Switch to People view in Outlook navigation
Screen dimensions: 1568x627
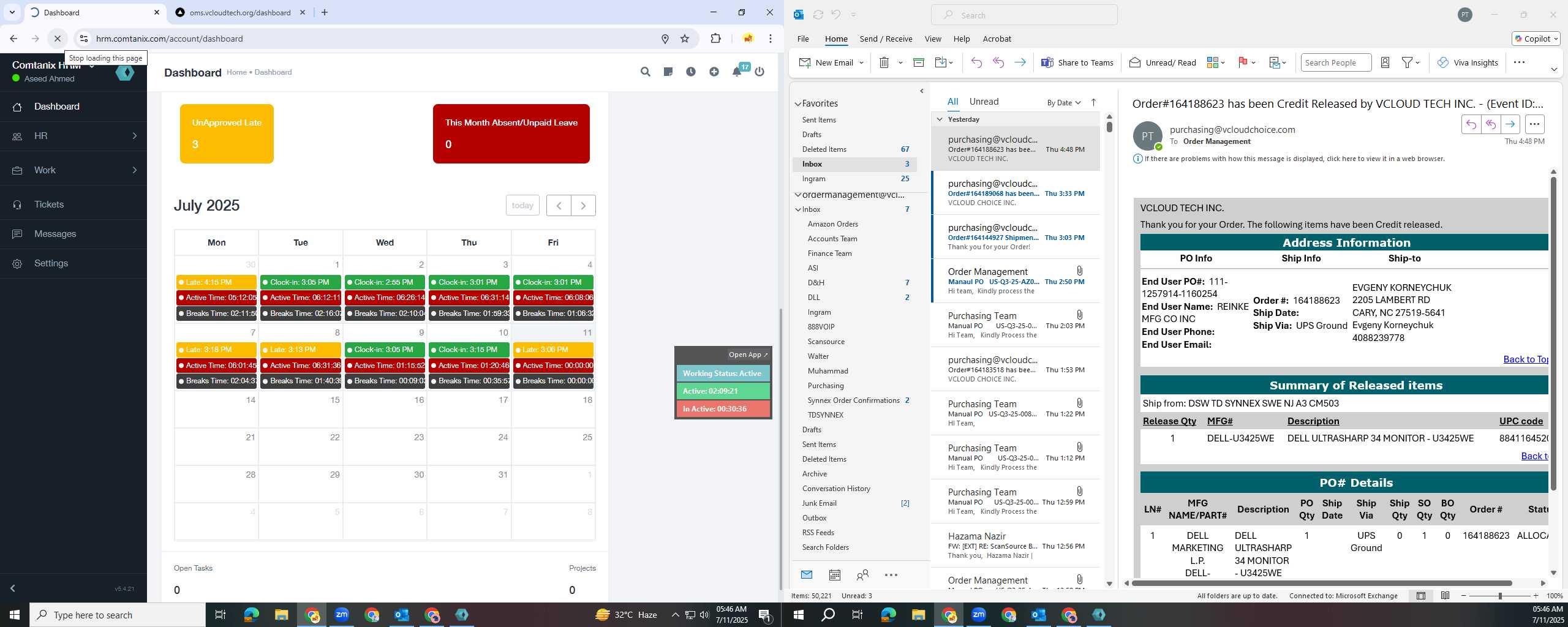point(862,575)
